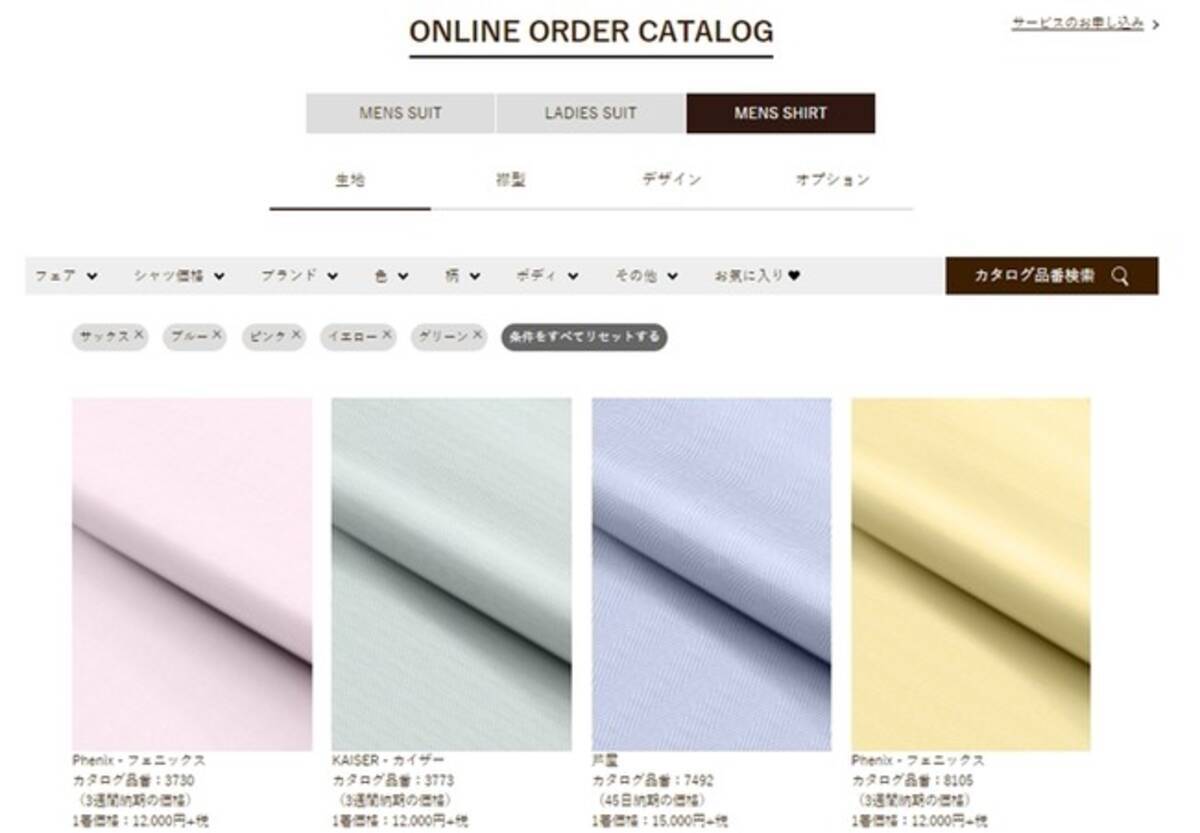Viewport: 1200px width, 833px height.
Task: Switch to the LADIES SUIT tab
Action: point(590,113)
